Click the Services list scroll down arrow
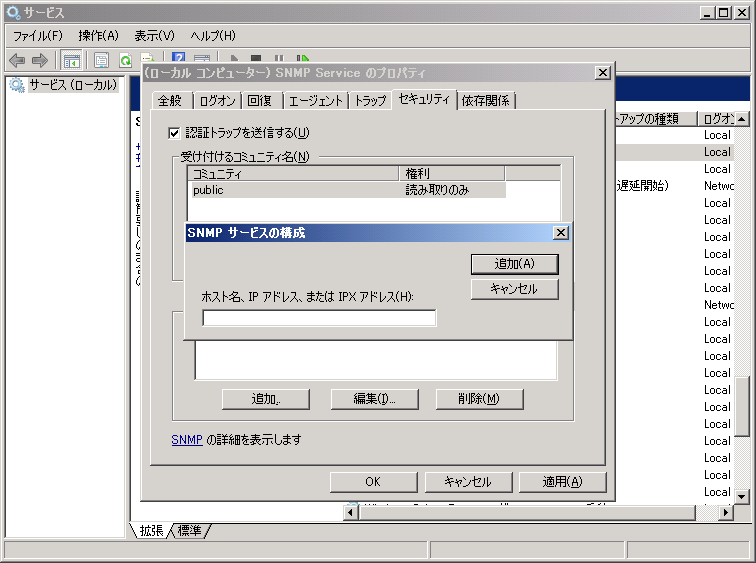 (742, 496)
